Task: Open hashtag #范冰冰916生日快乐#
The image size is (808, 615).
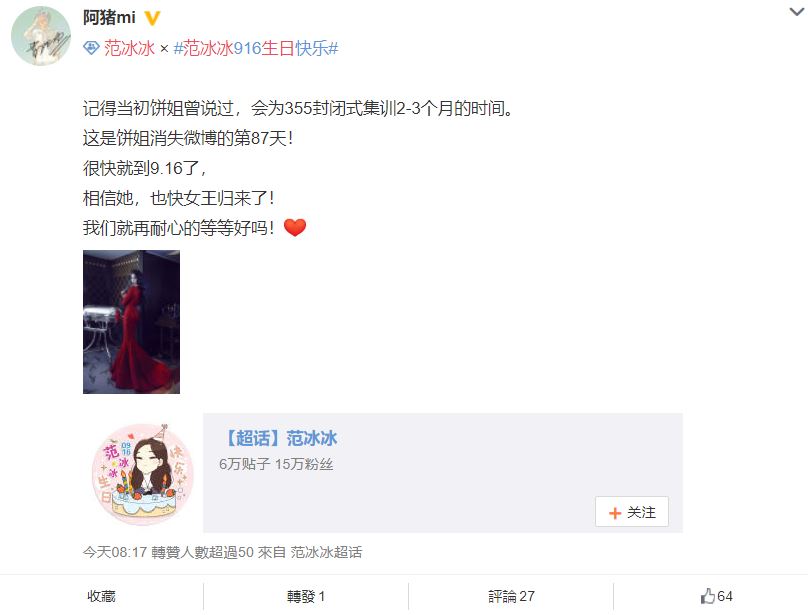Action: pos(256,48)
